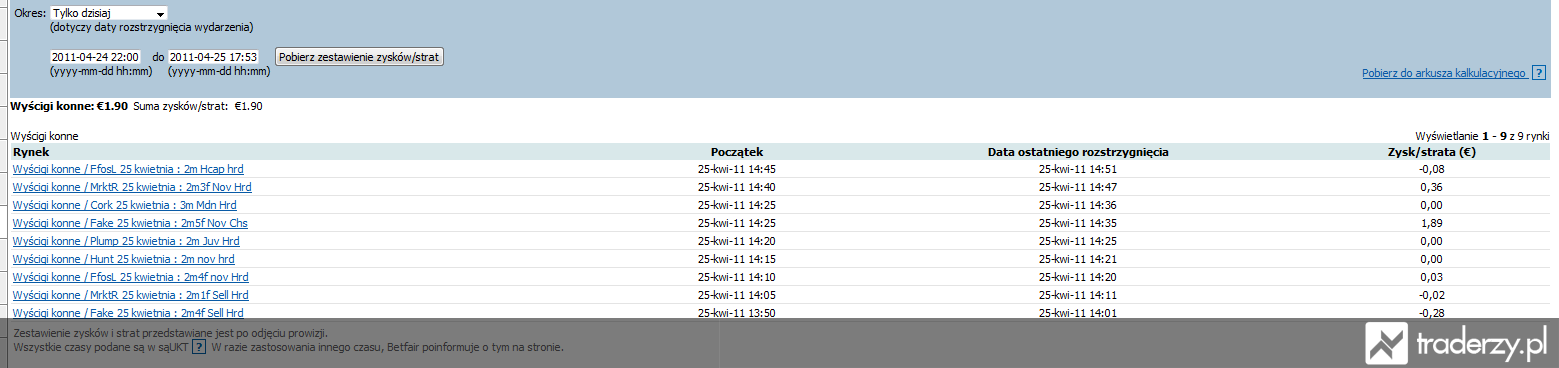
Task: Open MrktR 2m1f Sell Hrd market link
Action: coord(131,295)
